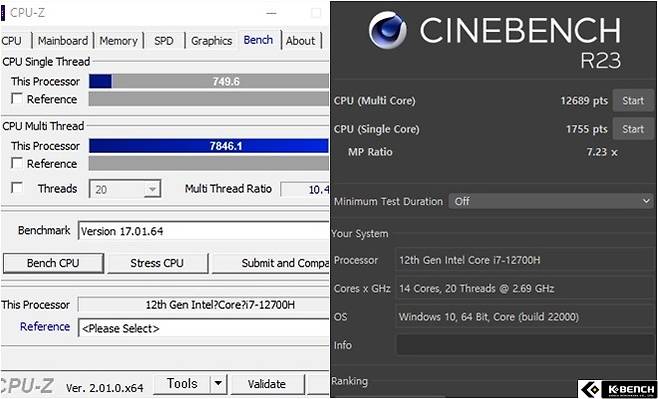Click the Single Thread score progress bar
Image resolution: width=658 pixels, height=399 pixels.
[209, 81]
